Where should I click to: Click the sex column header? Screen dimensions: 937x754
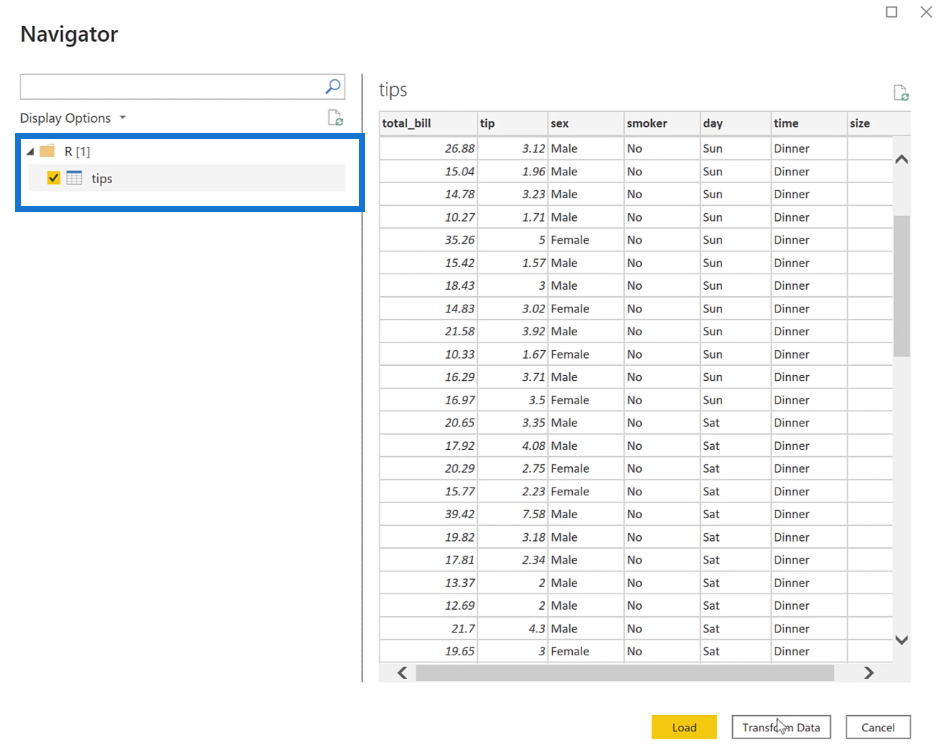pyautogui.click(x=586, y=123)
